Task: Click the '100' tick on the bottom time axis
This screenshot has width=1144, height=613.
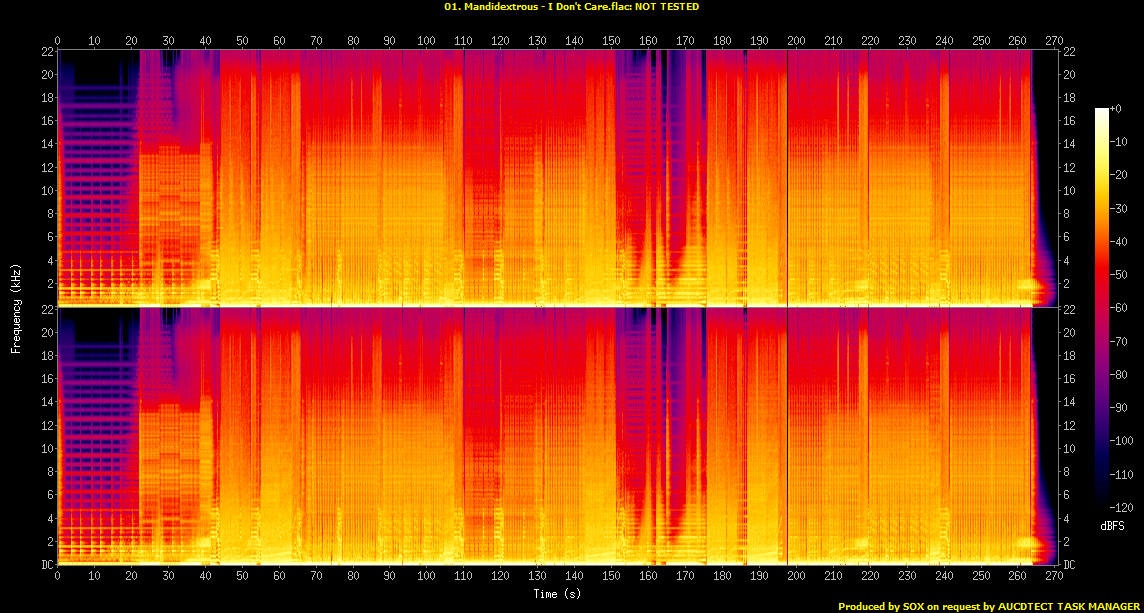Action: pos(427,577)
